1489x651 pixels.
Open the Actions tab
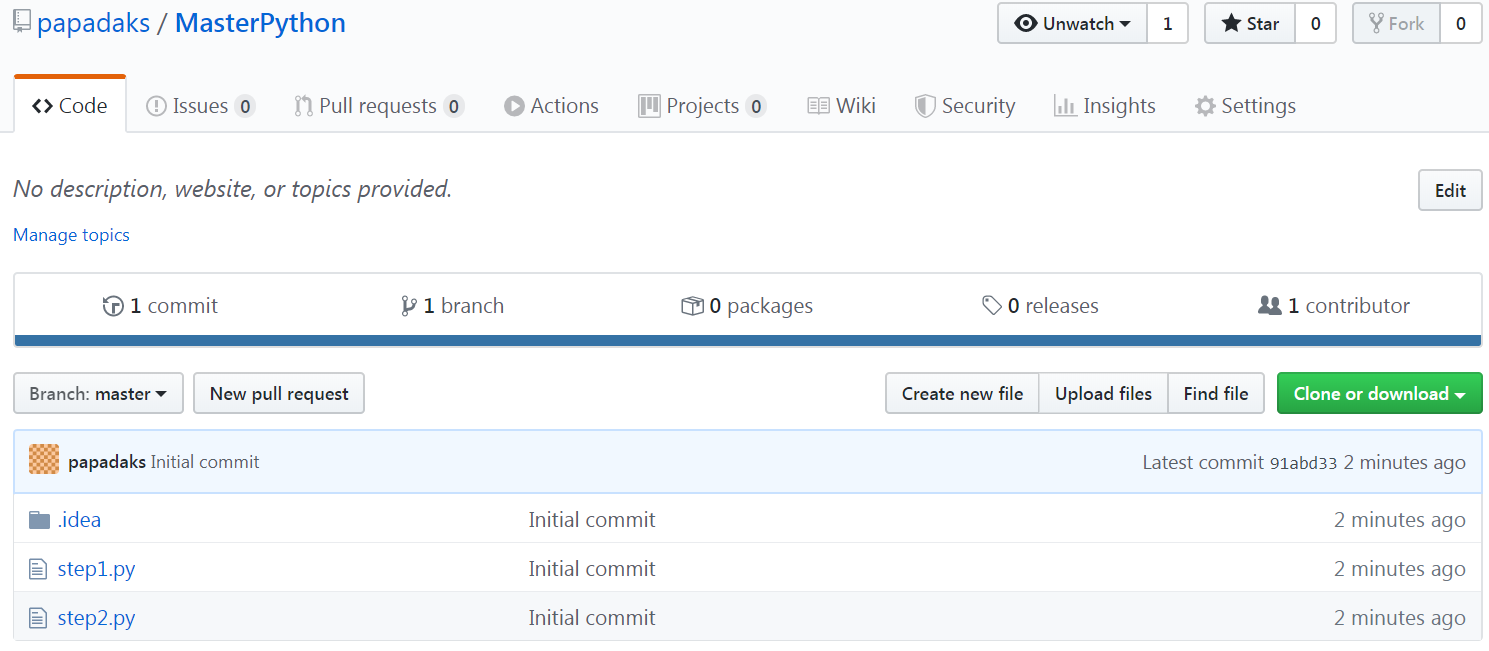click(551, 105)
